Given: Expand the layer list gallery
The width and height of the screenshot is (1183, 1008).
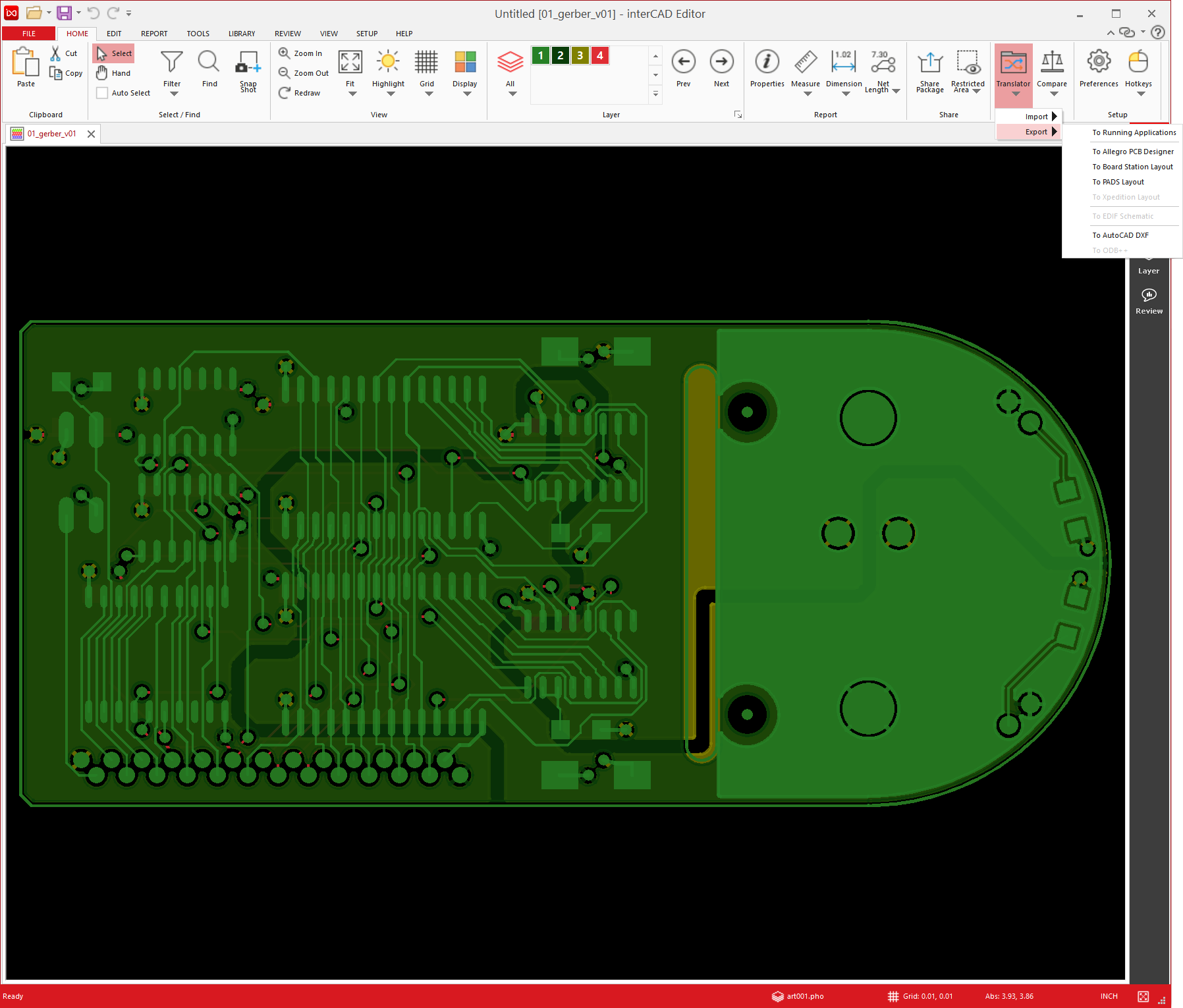Looking at the screenshot, I should pyautogui.click(x=655, y=94).
